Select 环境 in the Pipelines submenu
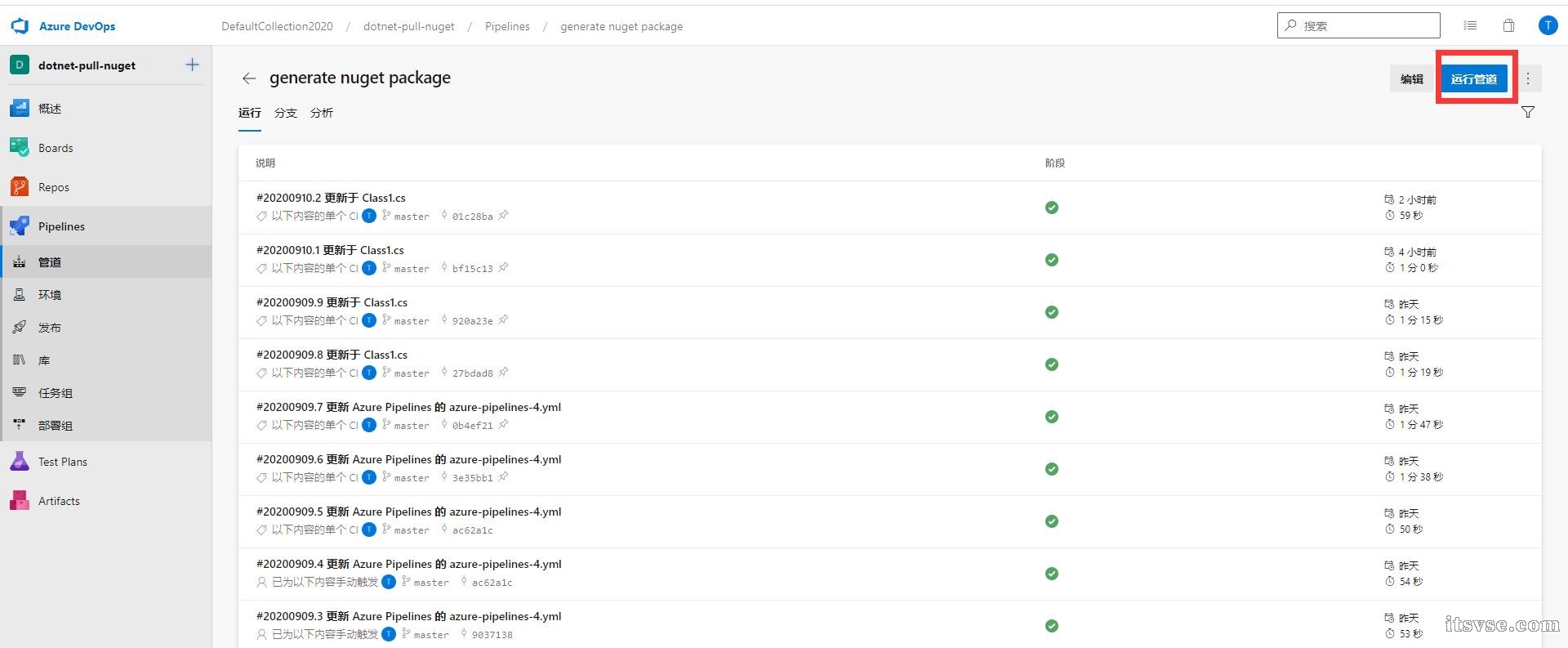This screenshot has height=648, width=1568. [x=106, y=295]
